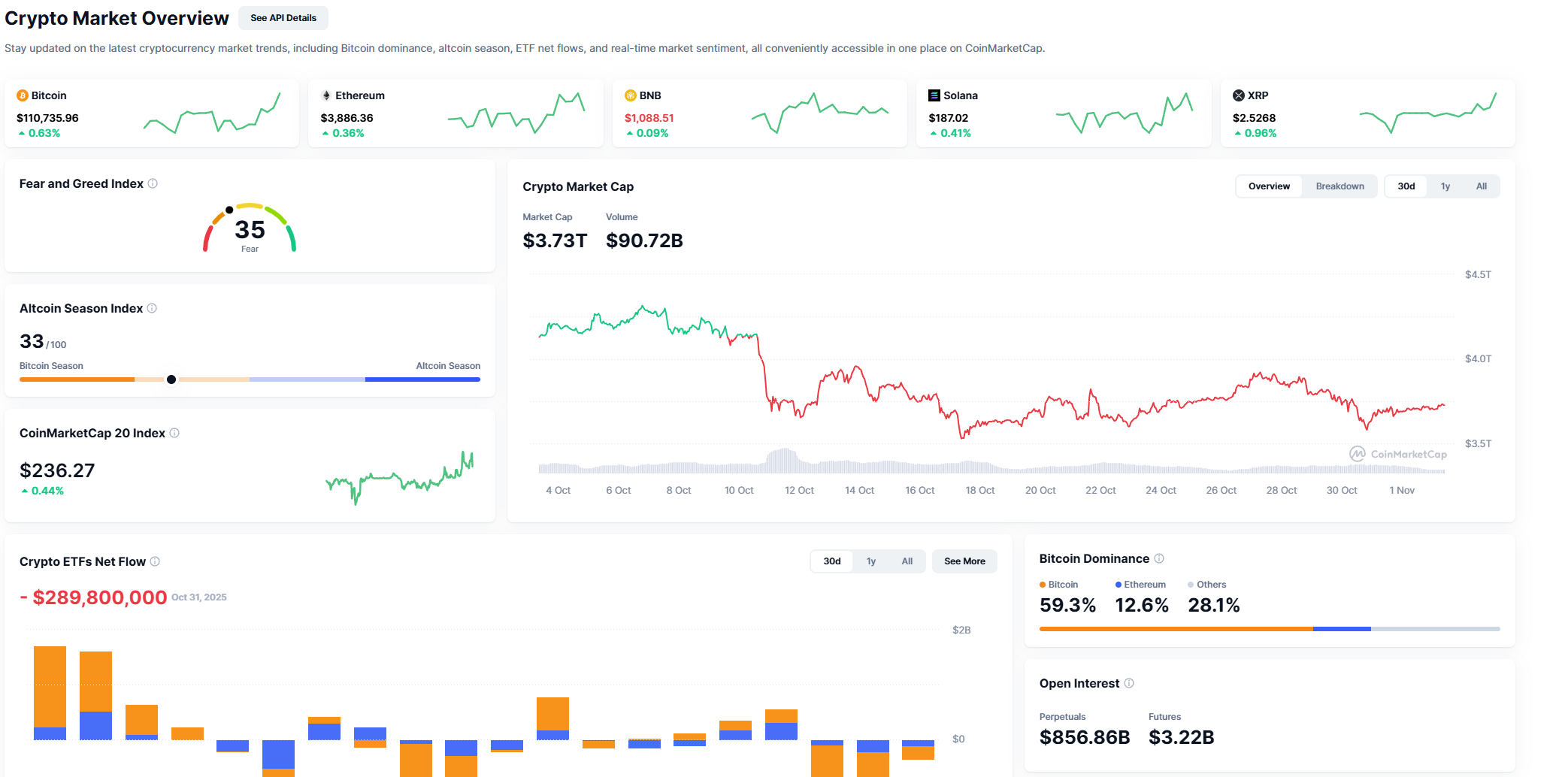1568x777 pixels.
Task: Open the Bitcoin Dominance info tooltip
Action: [x=1158, y=558]
